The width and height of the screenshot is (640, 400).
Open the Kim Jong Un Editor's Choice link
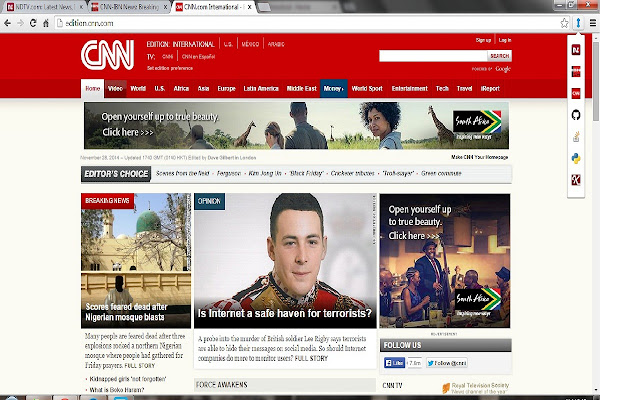pyautogui.click(x=265, y=173)
